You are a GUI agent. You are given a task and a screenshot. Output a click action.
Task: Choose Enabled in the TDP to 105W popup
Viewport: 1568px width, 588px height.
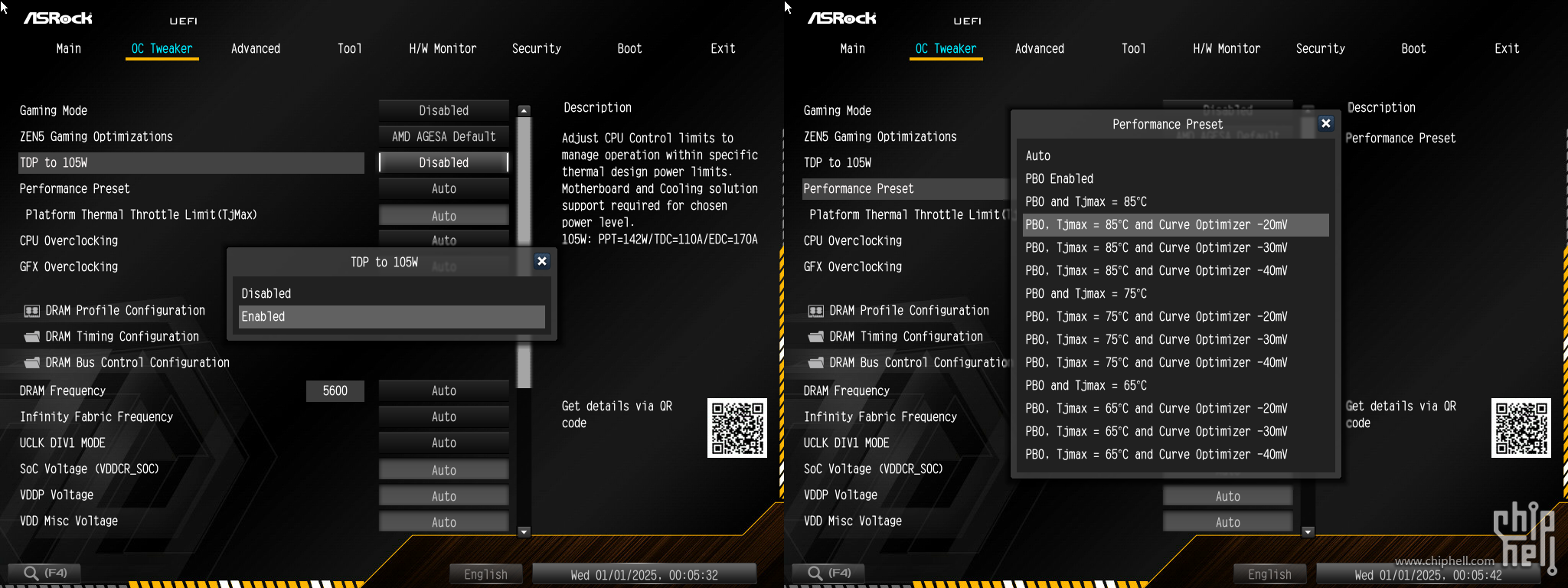point(392,317)
